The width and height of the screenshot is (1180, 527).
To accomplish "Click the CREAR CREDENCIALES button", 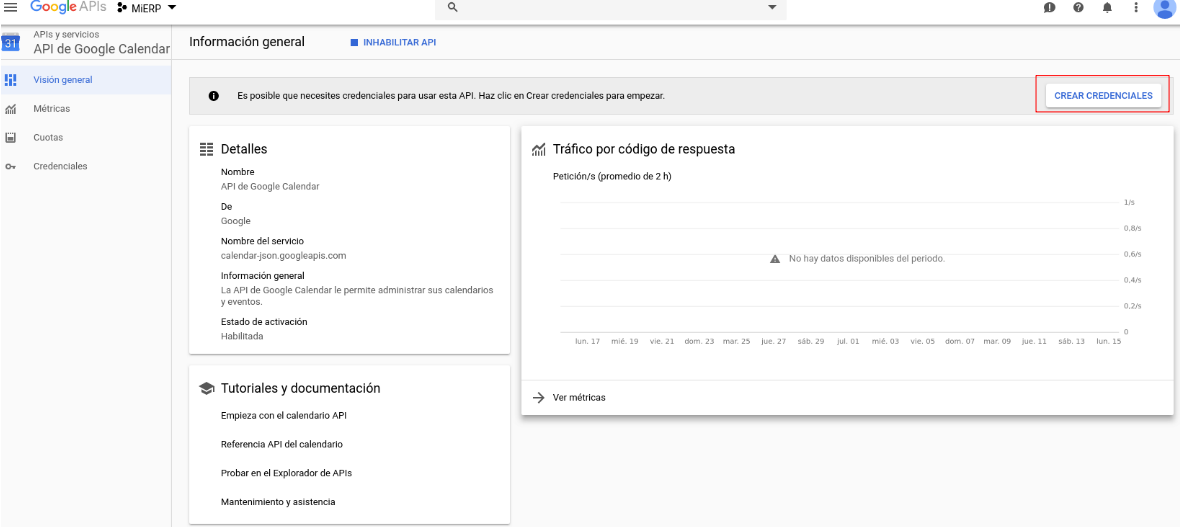I will pos(1102,96).
